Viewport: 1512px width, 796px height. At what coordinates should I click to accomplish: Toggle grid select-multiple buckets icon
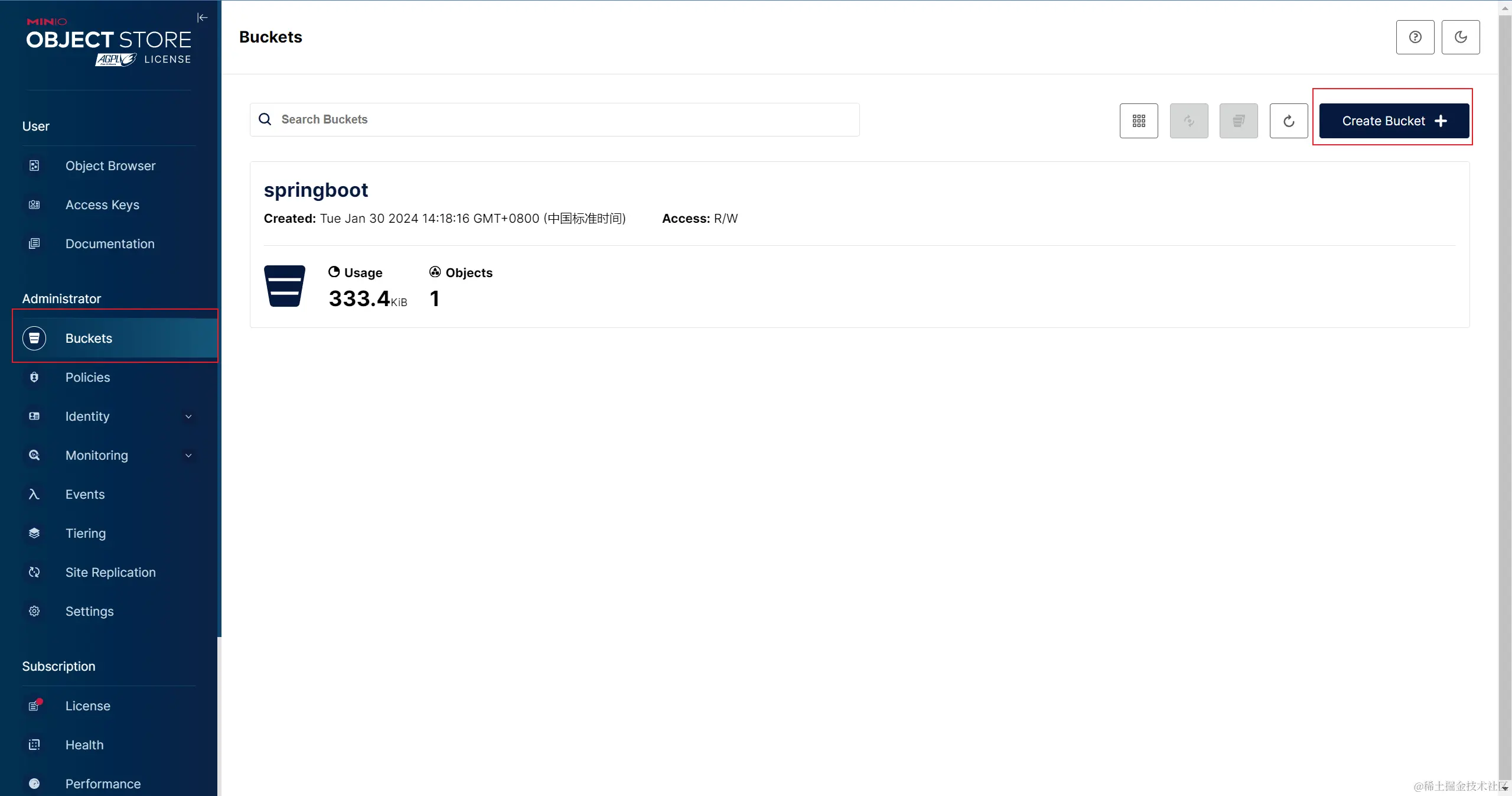(x=1139, y=121)
